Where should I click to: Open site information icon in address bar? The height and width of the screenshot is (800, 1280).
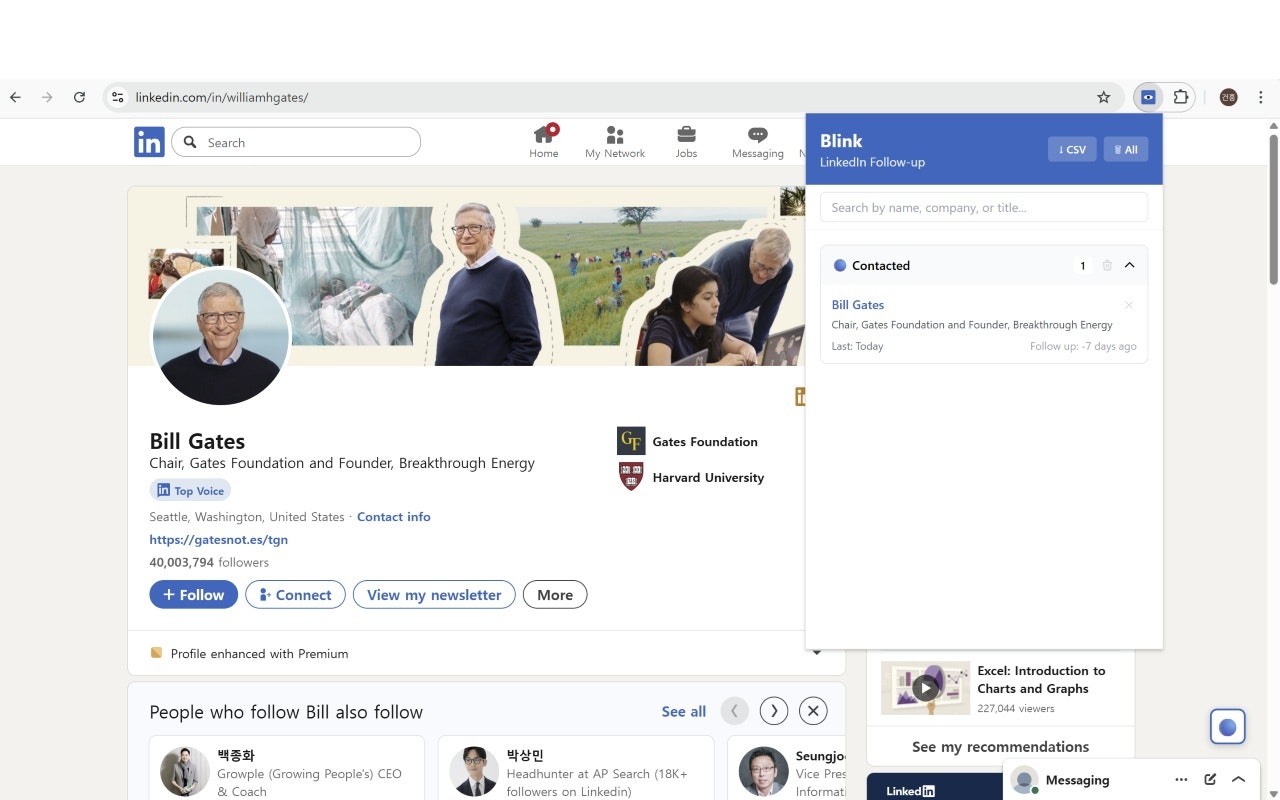(117, 97)
